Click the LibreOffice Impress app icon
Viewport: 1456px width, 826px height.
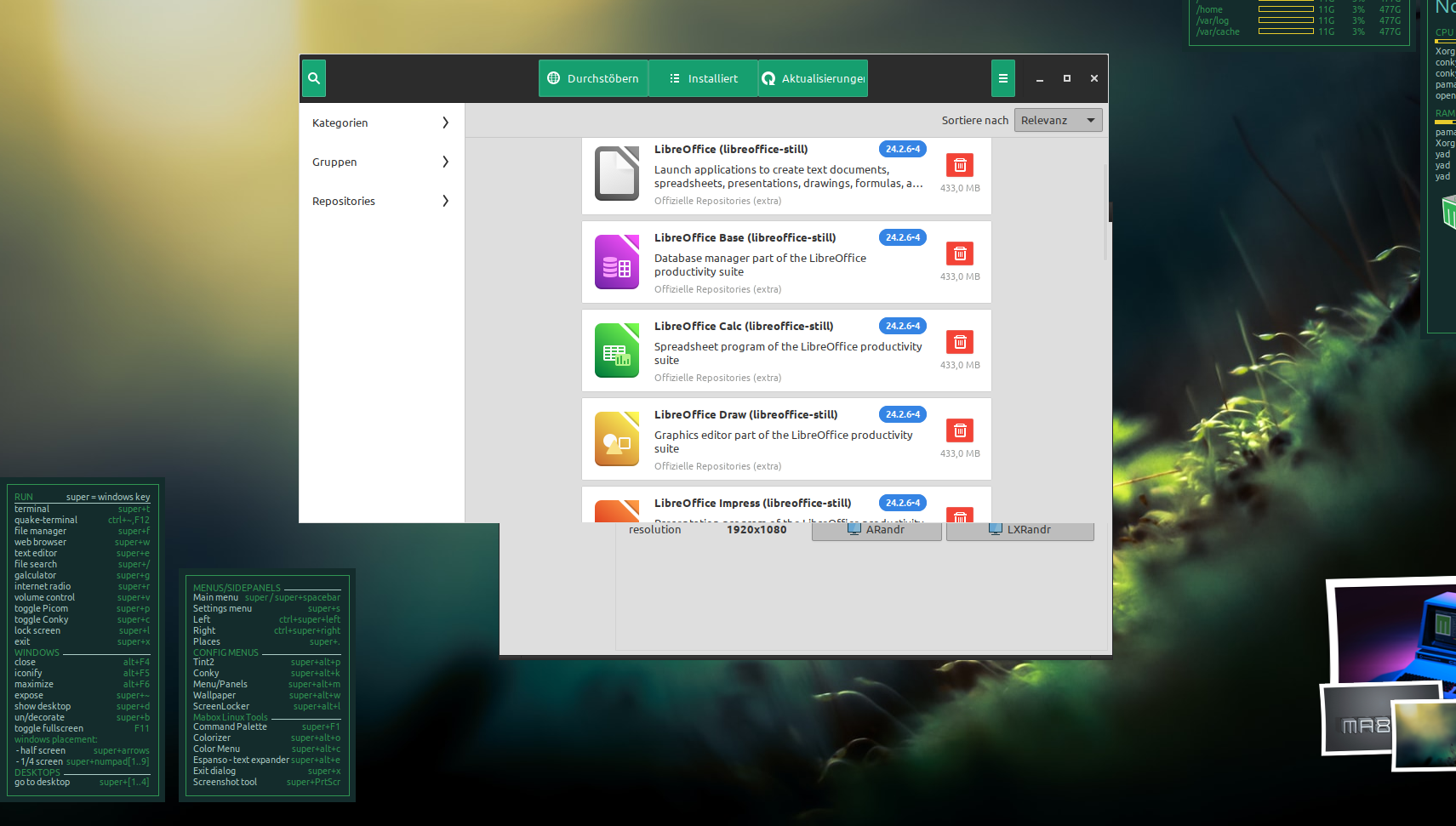point(617,510)
